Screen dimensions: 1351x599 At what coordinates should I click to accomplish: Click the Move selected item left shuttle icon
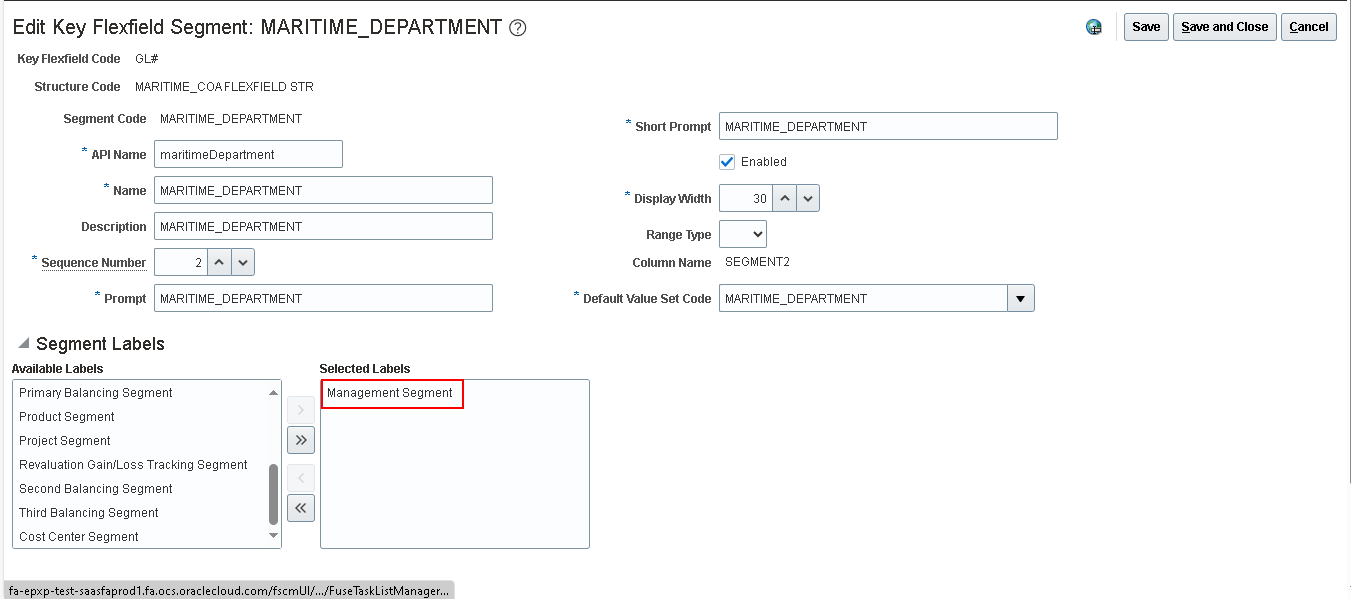click(300, 477)
